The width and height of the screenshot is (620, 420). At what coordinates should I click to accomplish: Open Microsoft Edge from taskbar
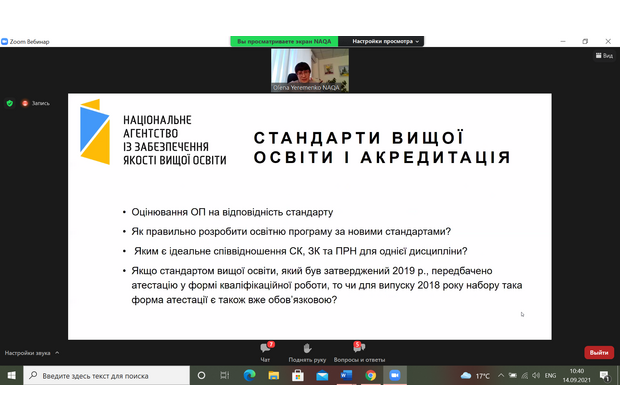[250, 375]
